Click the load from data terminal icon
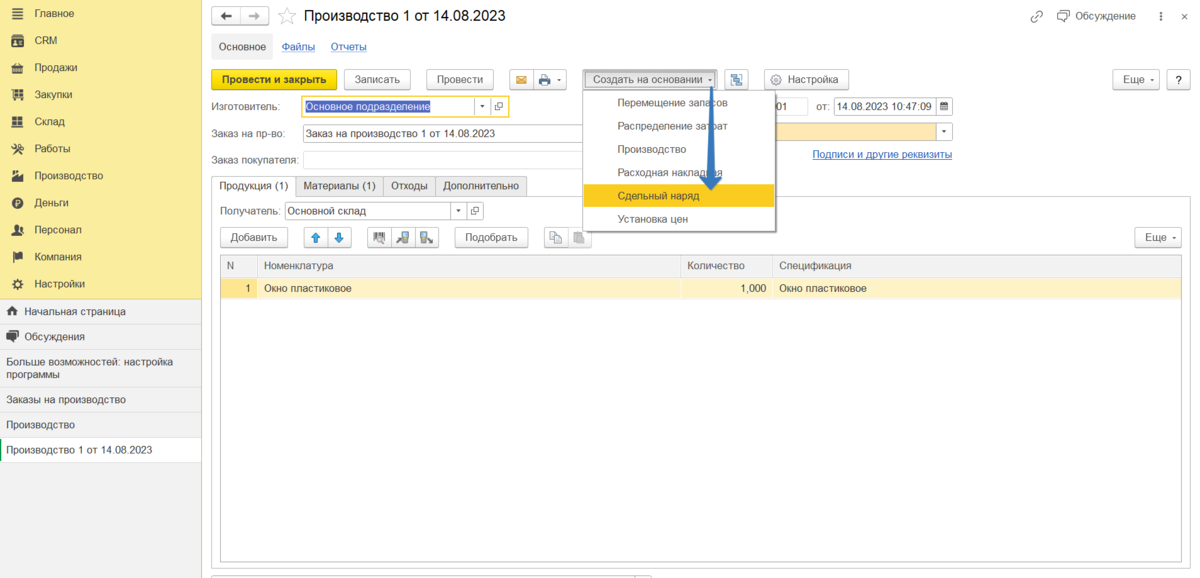 point(403,237)
